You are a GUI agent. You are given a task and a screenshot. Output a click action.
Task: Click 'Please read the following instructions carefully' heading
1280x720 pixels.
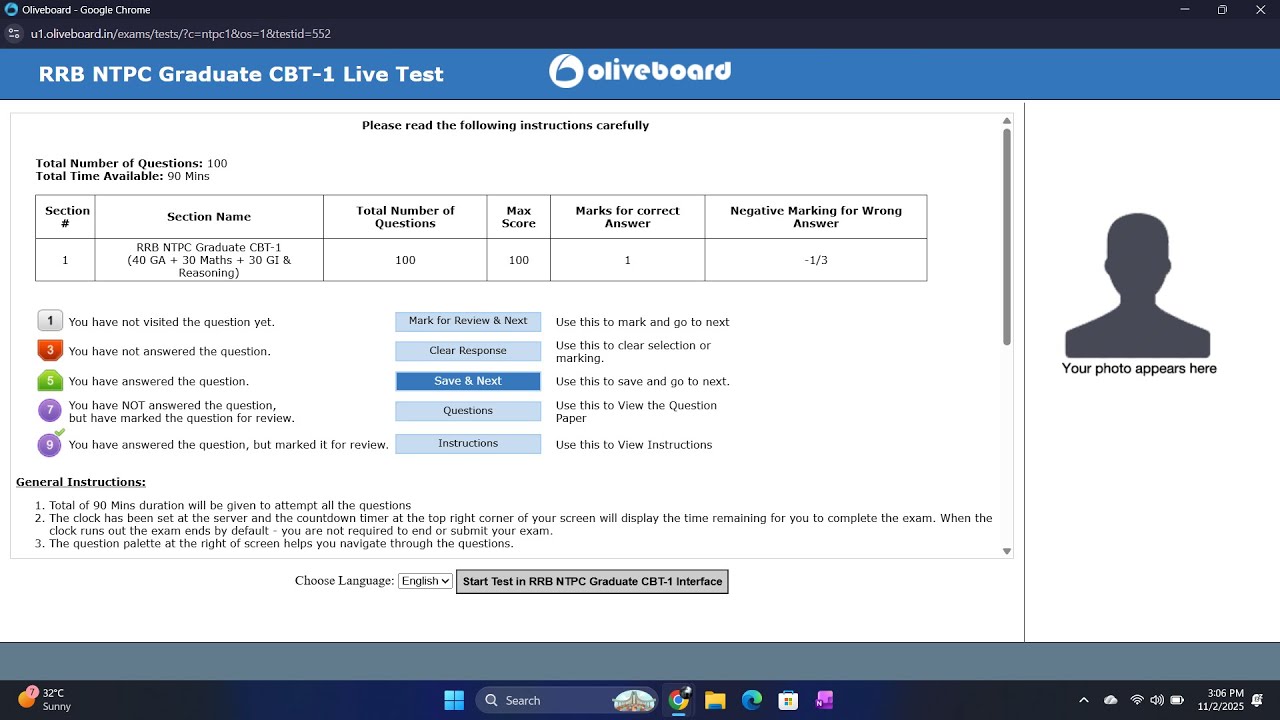(505, 125)
